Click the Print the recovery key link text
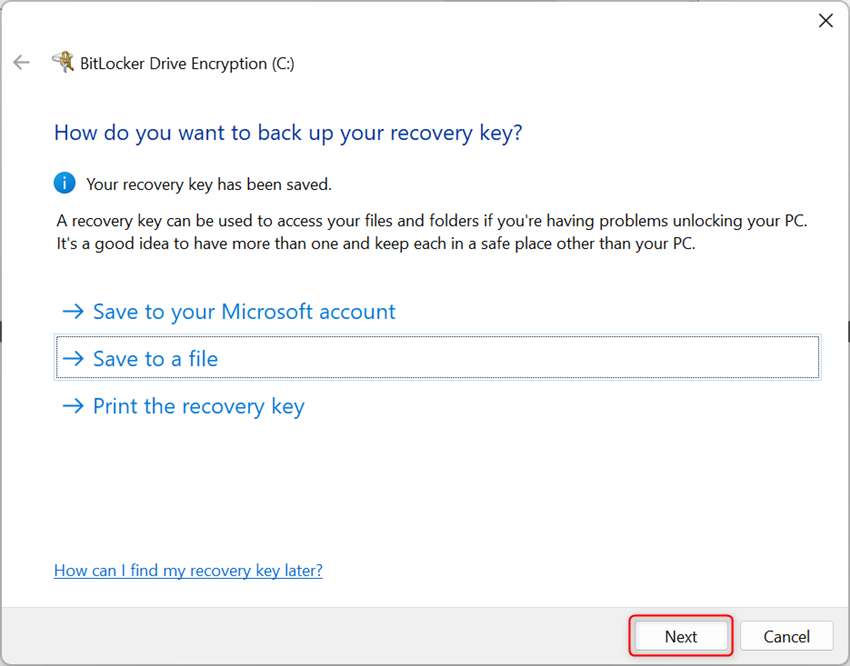This screenshot has width=850, height=666. (198, 406)
